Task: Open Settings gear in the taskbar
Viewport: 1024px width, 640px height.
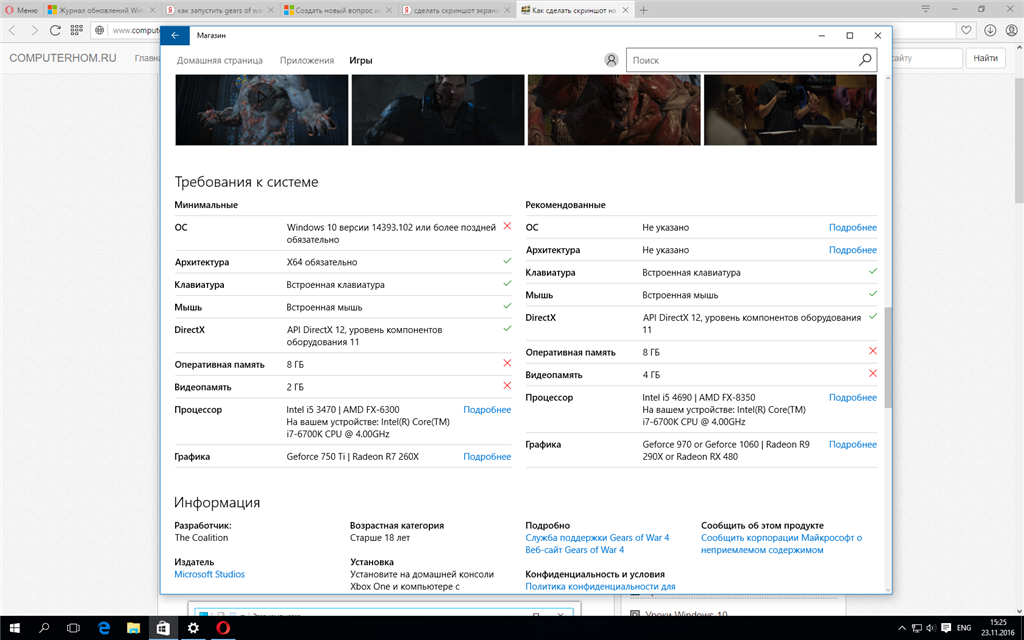Action: coord(193,628)
